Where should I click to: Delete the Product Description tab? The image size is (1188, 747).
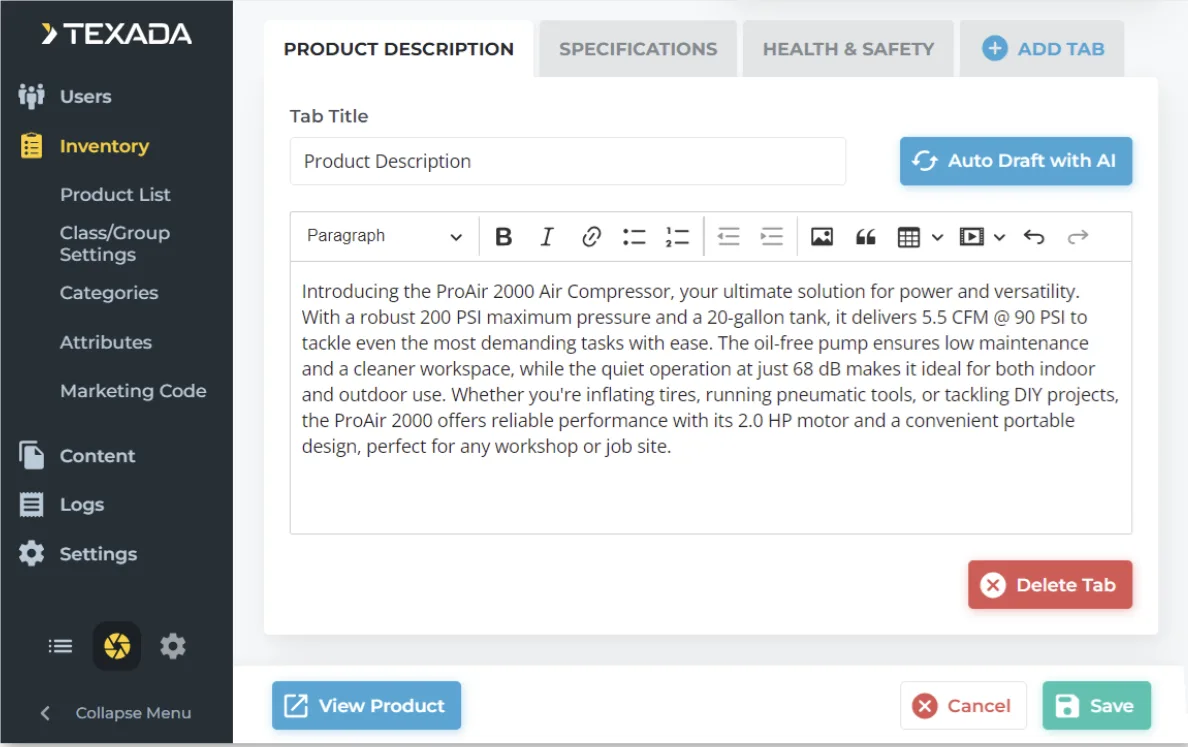[x=1049, y=585]
